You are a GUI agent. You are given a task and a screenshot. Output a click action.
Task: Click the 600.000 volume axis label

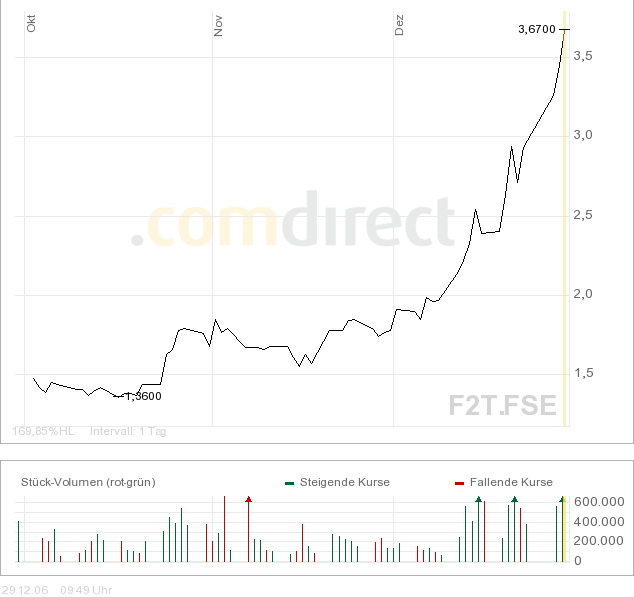(599, 501)
